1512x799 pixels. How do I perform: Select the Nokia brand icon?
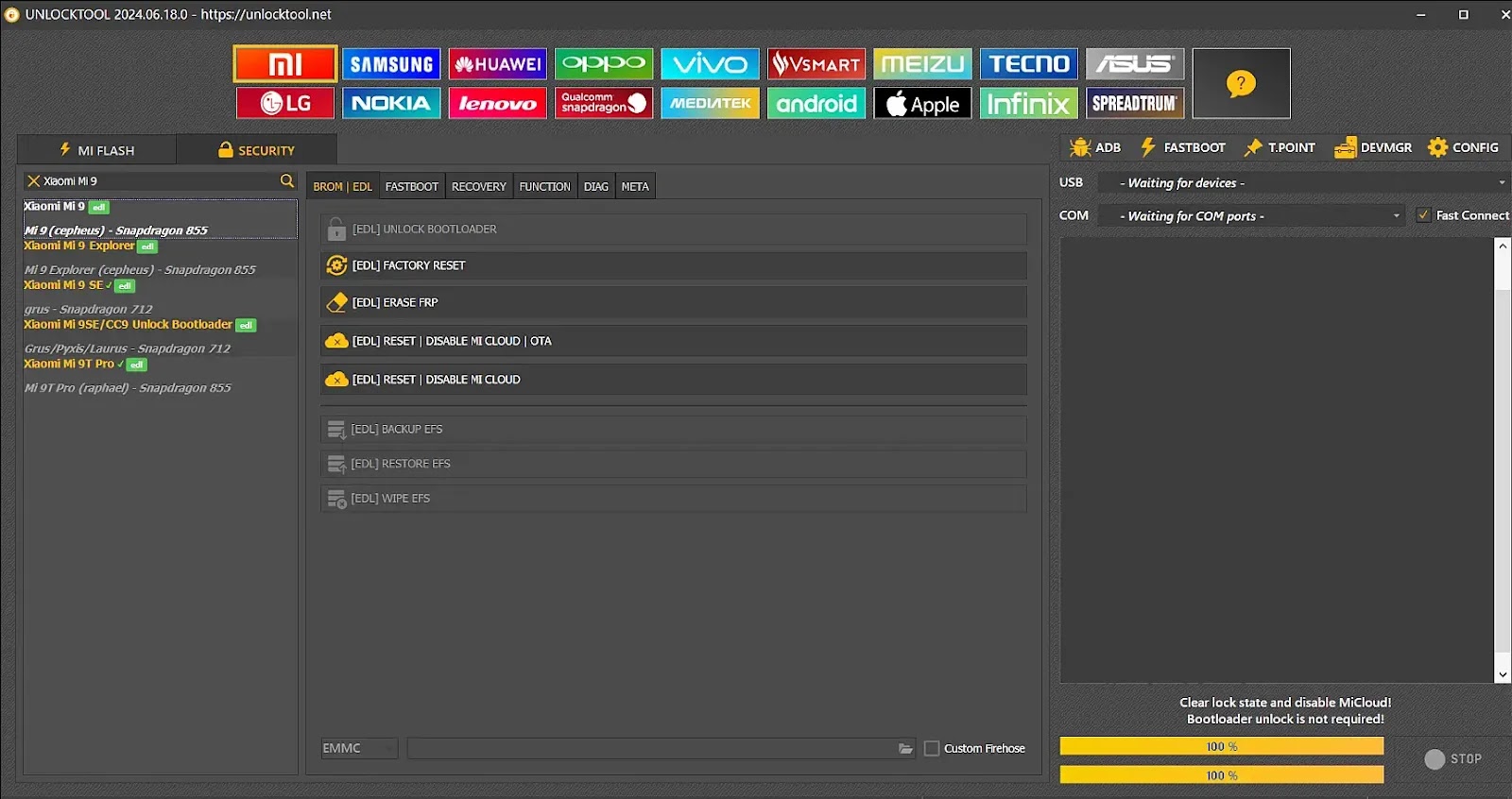coord(391,103)
